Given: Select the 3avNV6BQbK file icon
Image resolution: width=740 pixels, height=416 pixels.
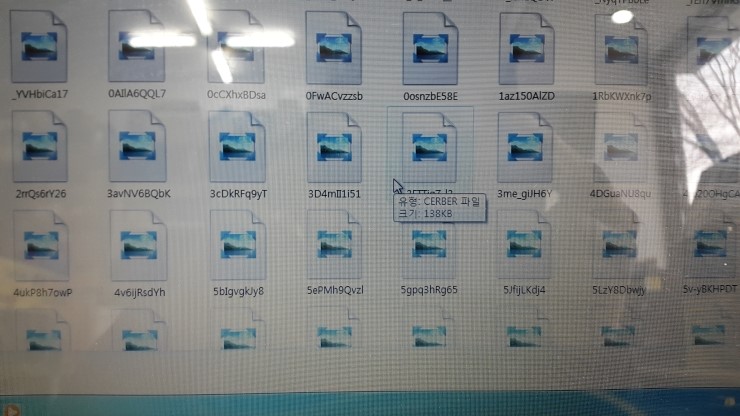Looking at the screenshot, I should pyautogui.click(x=138, y=146).
